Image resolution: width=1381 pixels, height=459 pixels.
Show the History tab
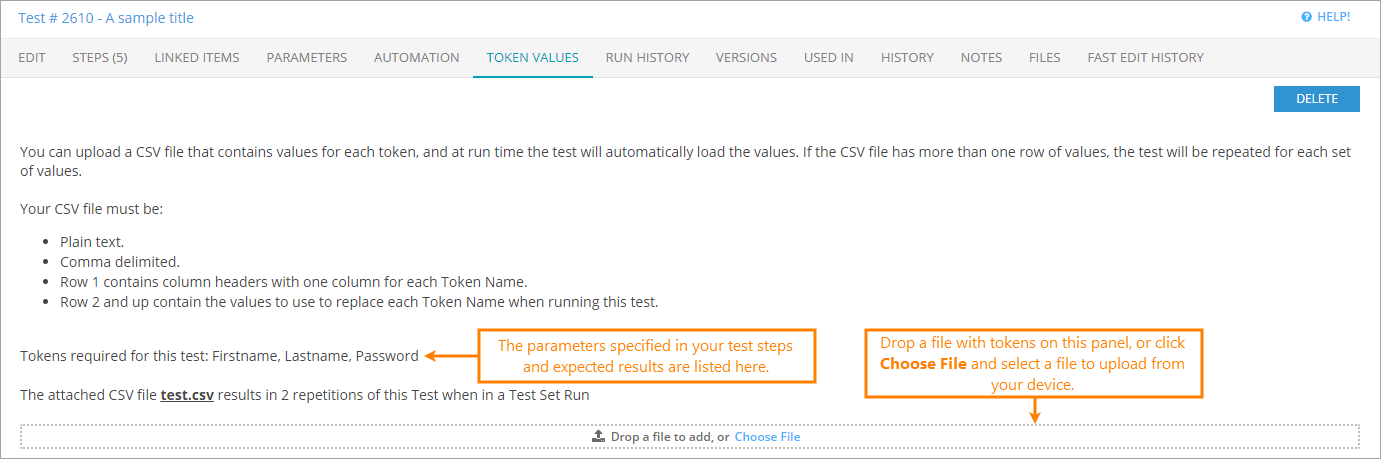[x=907, y=58]
